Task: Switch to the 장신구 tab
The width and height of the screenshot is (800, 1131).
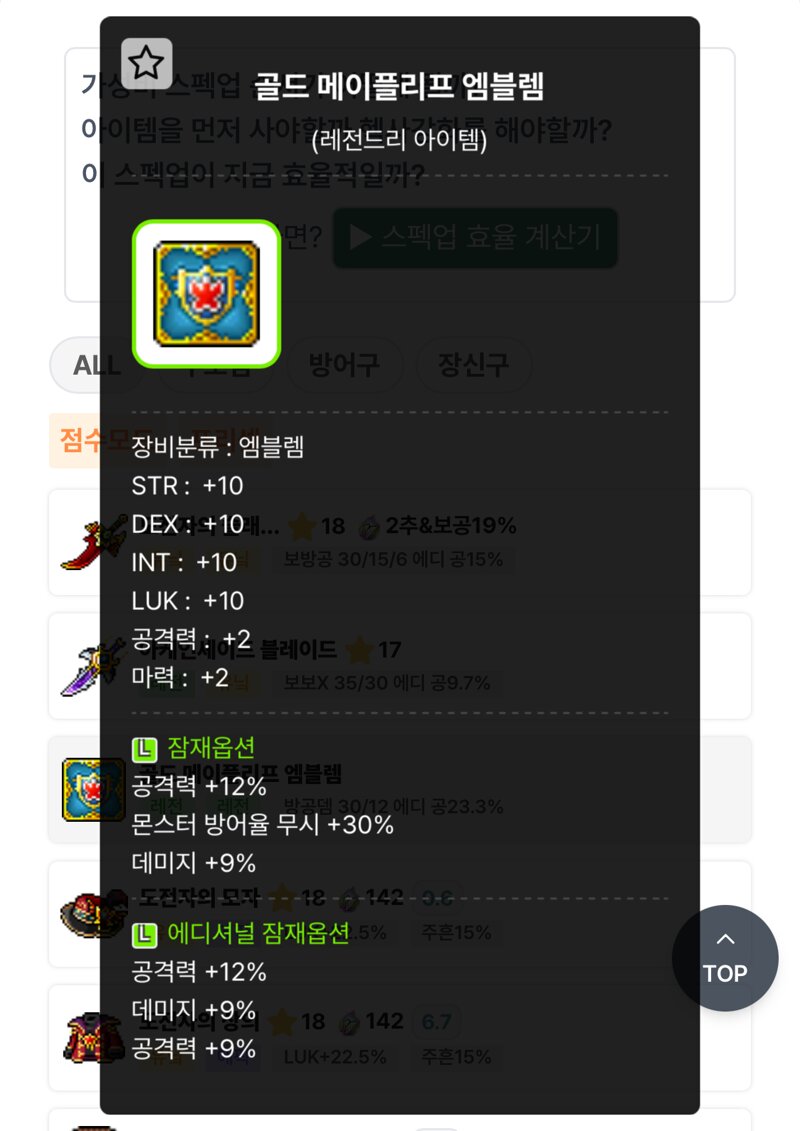Action: point(473,365)
